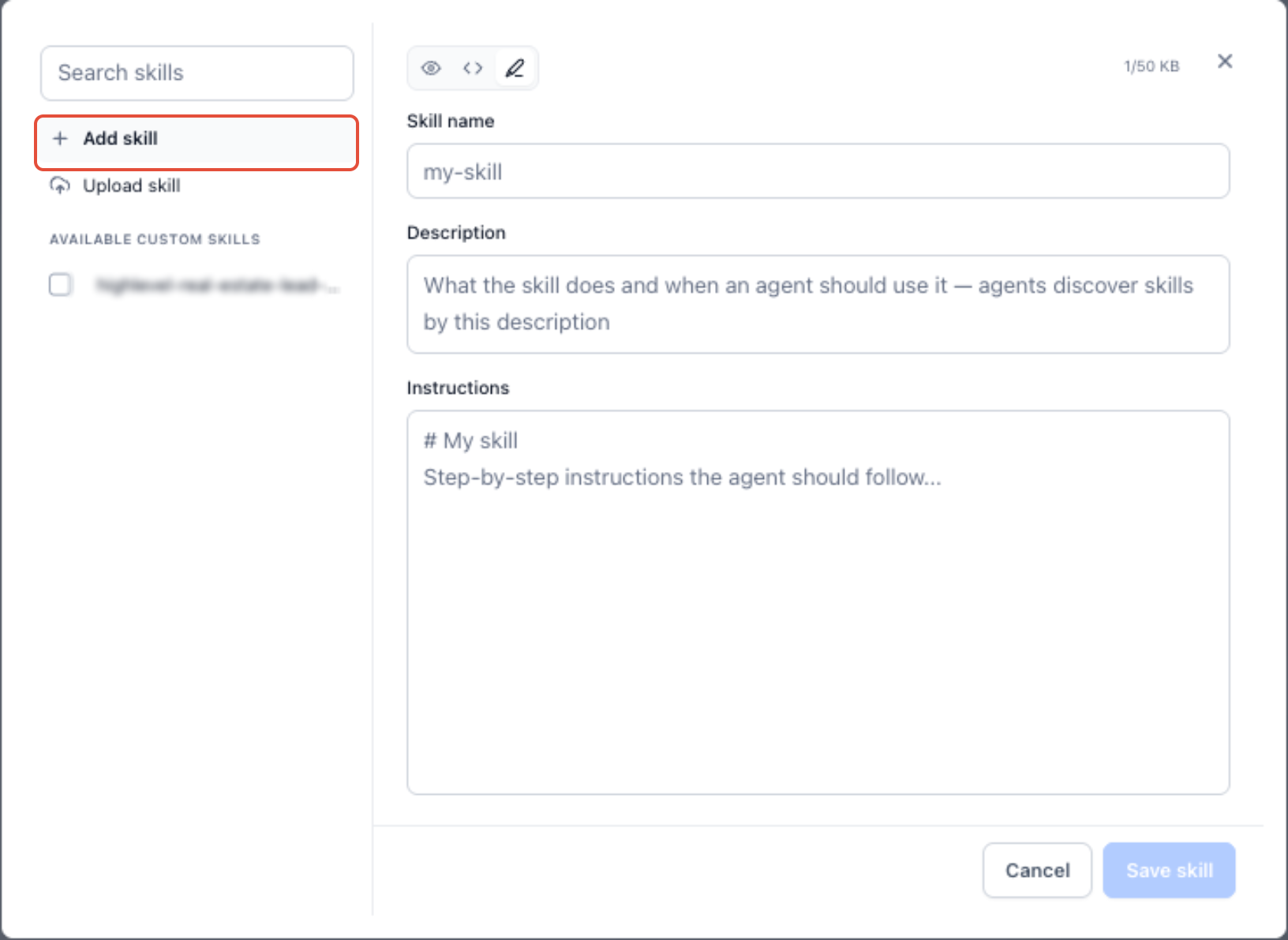Click the Instructions label

pyautogui.click(x=458, y=388)
